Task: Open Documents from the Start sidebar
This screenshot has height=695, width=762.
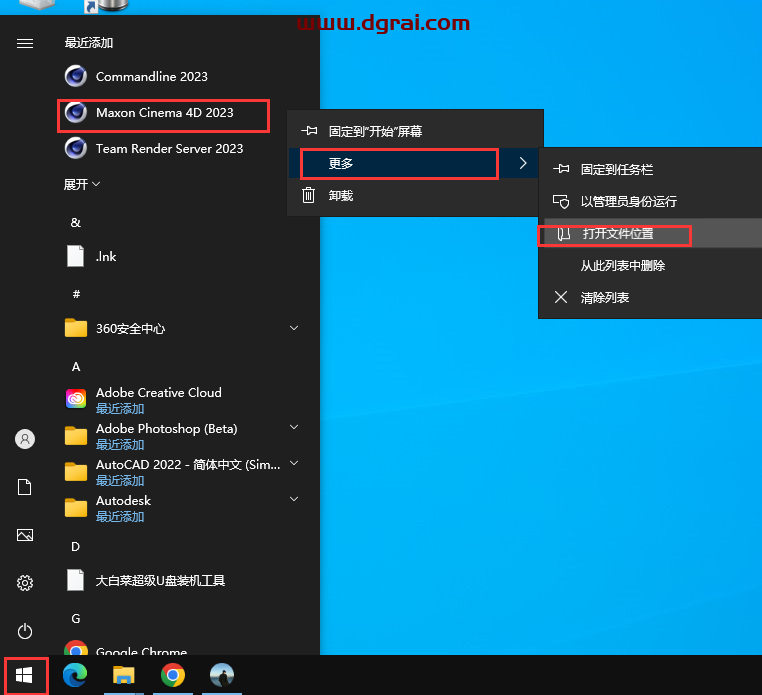Action: pos(25,487)
